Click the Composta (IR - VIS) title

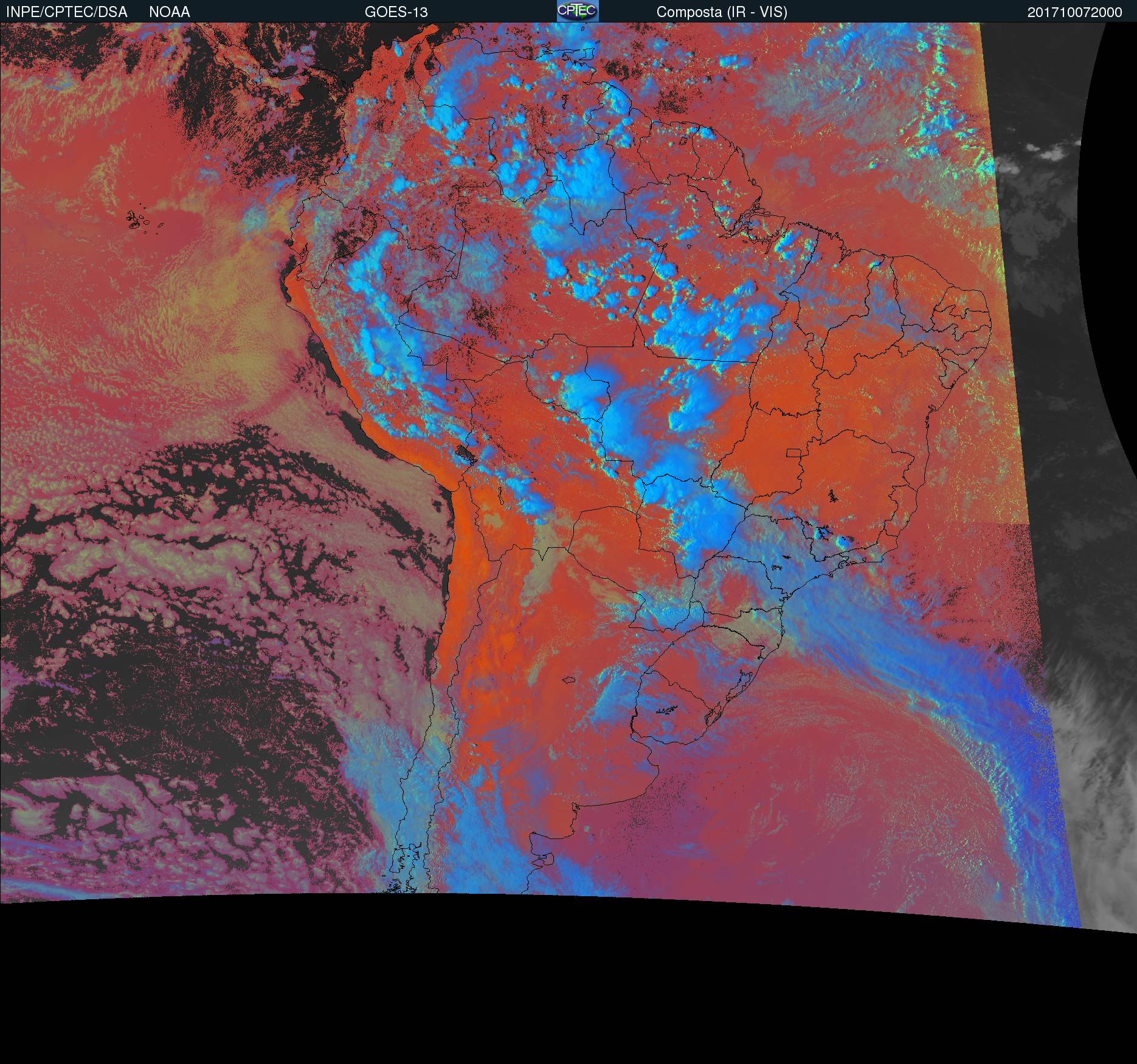[722, 12]
